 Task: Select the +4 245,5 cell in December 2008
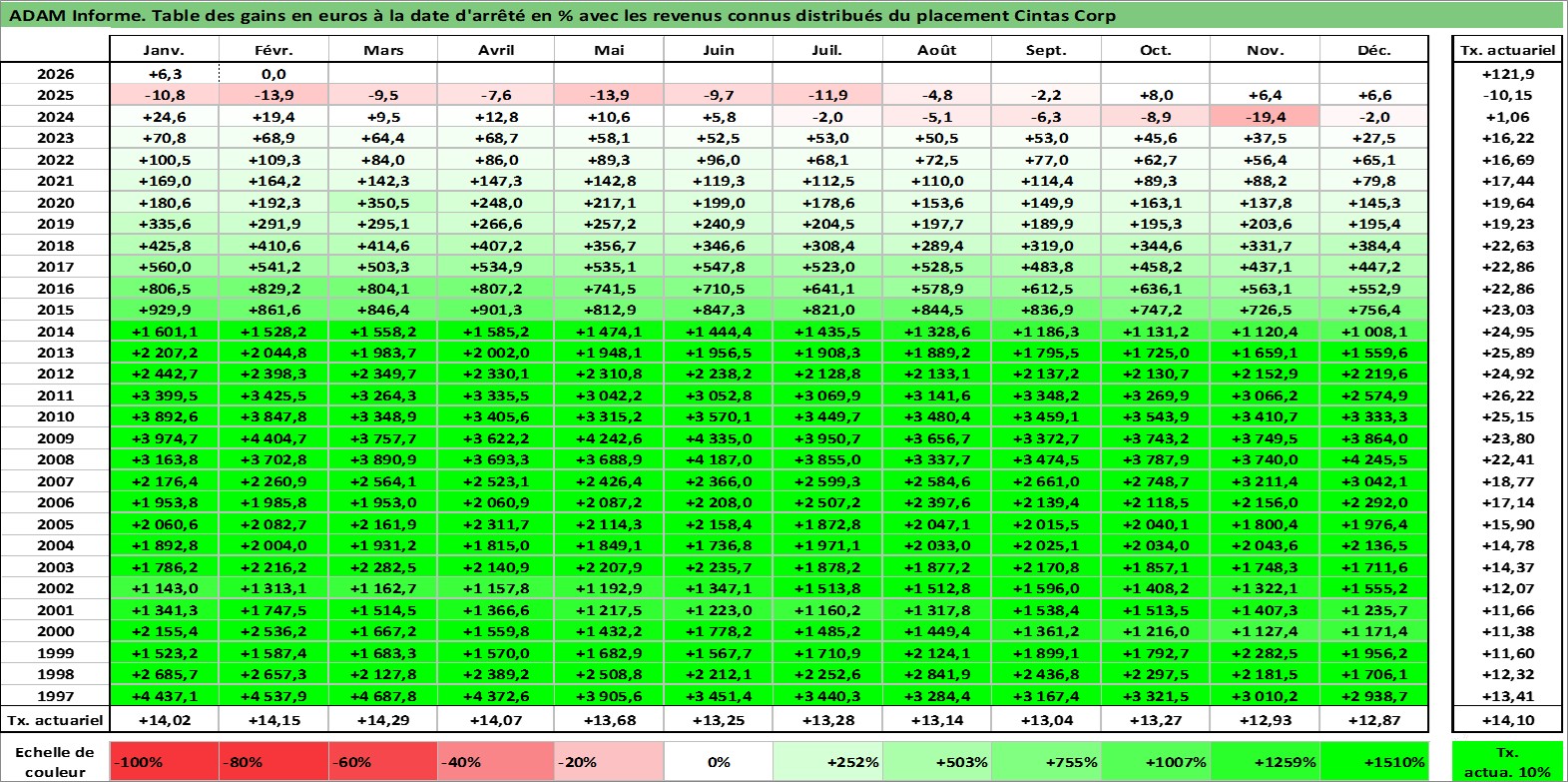(x=1374, y=459)
